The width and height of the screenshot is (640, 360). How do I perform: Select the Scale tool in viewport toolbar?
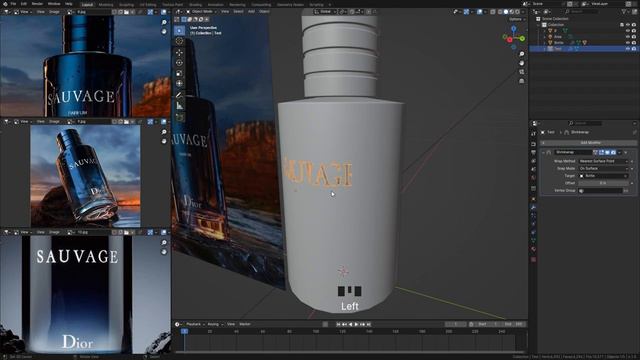click(x=179, y=73)
